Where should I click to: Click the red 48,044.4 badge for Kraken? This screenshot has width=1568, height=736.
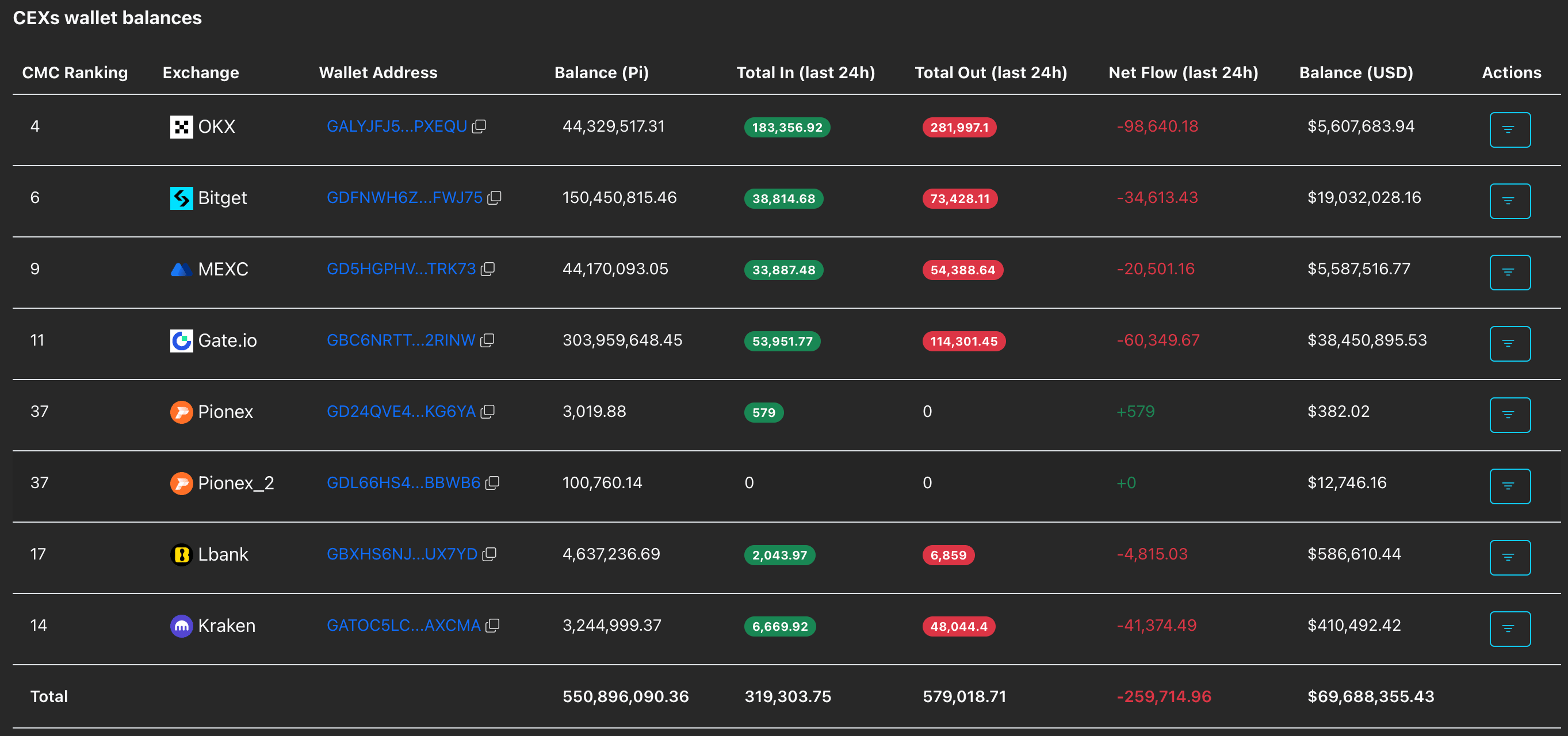(x=959, y=626)
